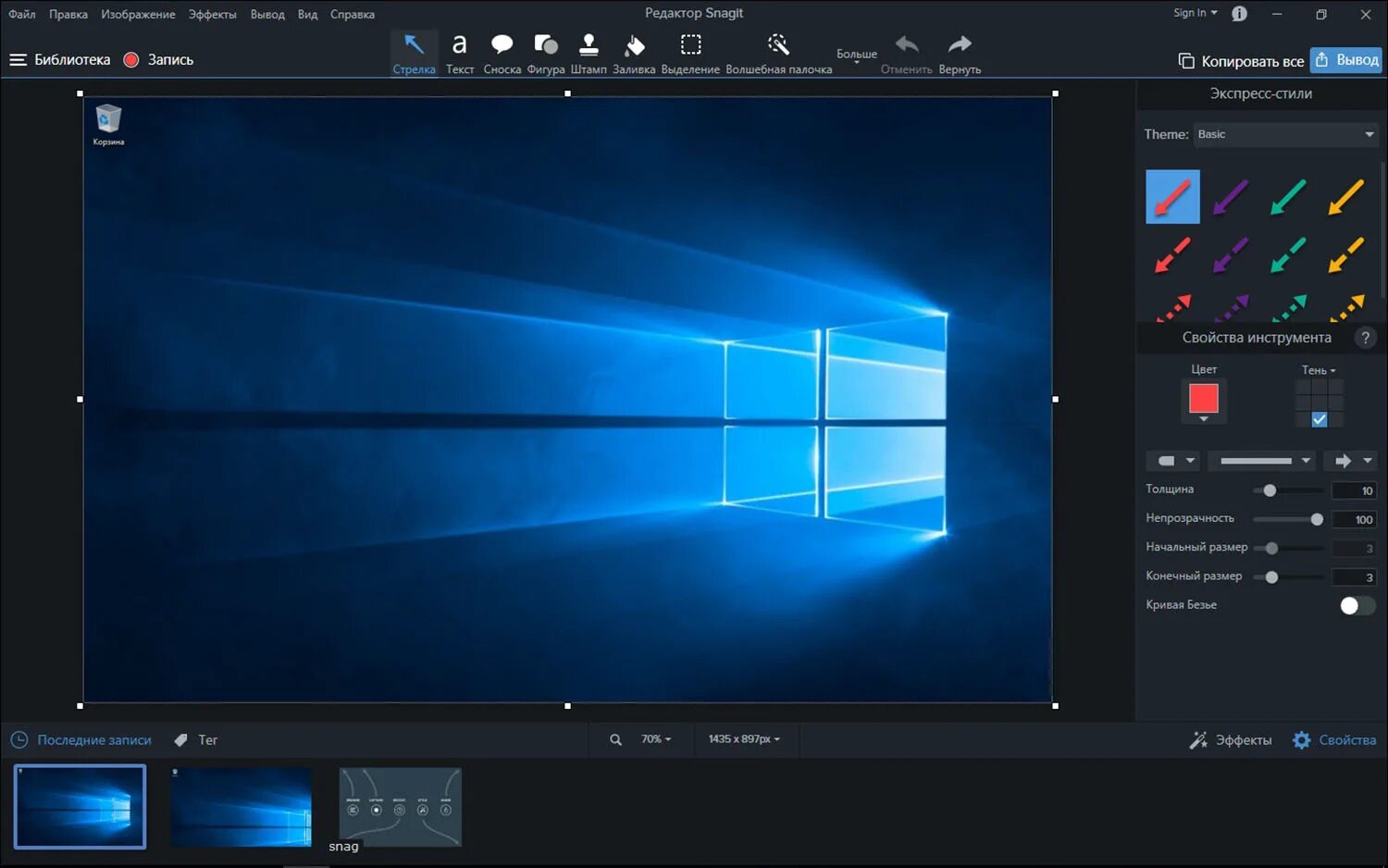Open the arrowhead end style dropdown
Image resolution: width=1388 pixels, height=868 pixels.
point(1350,461)
